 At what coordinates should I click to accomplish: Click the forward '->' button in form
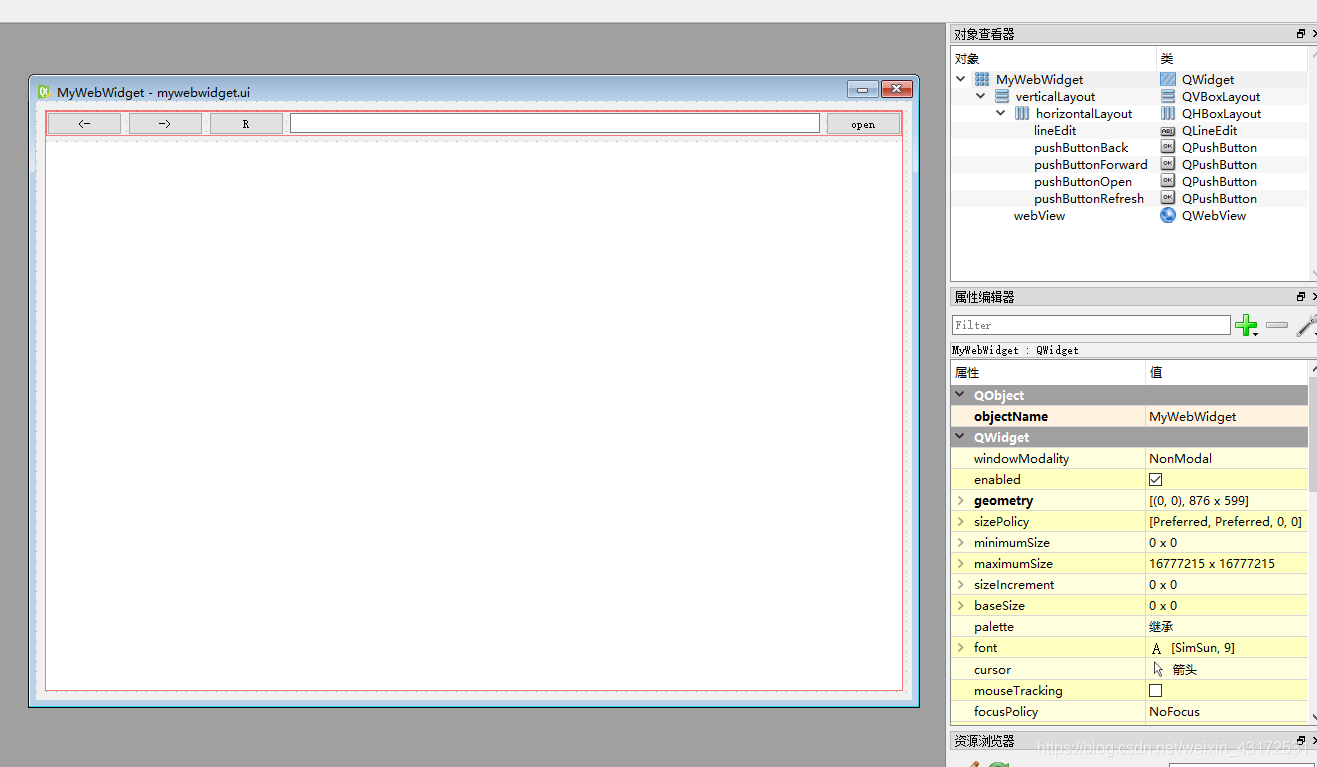[165, 124]
